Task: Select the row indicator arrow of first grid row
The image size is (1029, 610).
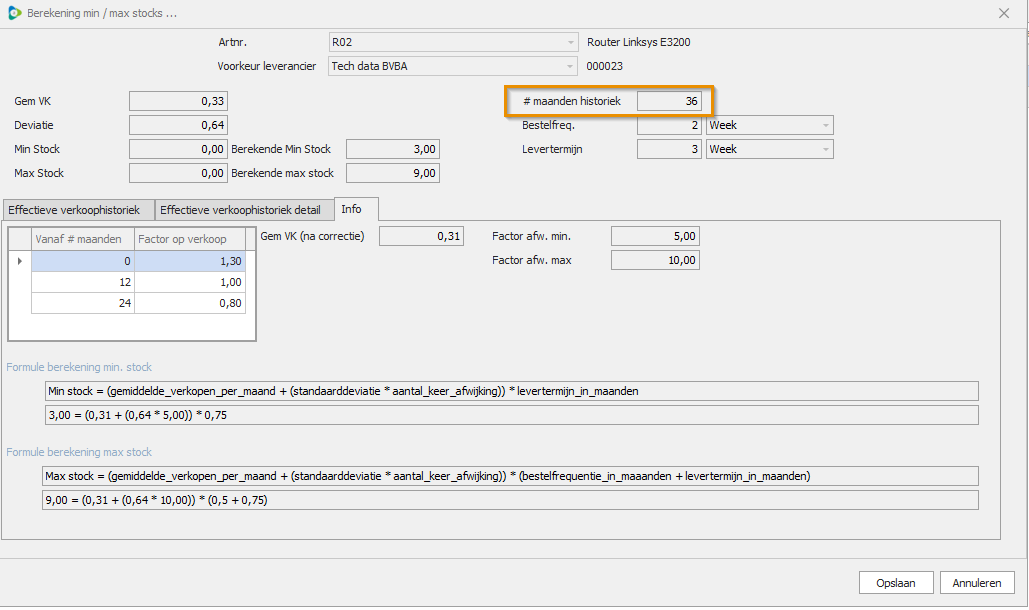Action: pyautogui.click(x=20, y=261)
